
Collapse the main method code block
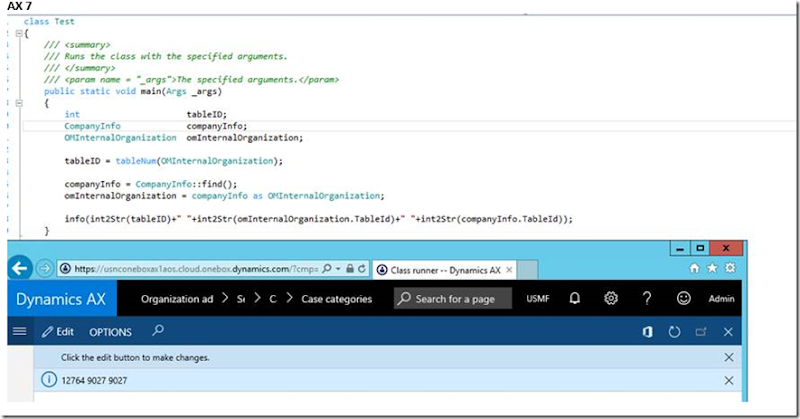tap(19, 103)
